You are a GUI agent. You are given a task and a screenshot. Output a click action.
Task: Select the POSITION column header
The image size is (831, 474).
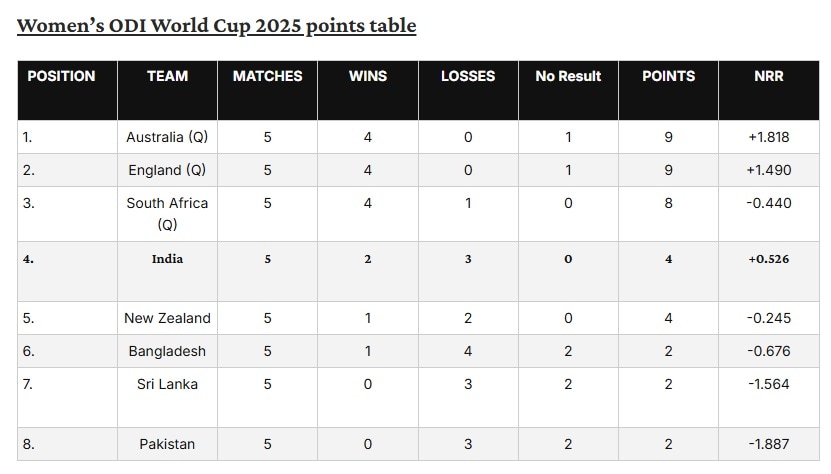tap(61, 76)
